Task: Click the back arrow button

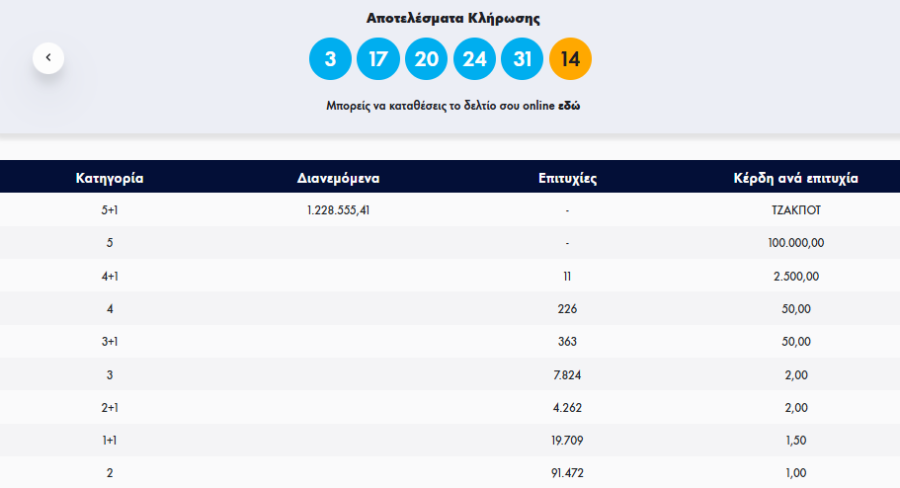Action: pos(48,58)
